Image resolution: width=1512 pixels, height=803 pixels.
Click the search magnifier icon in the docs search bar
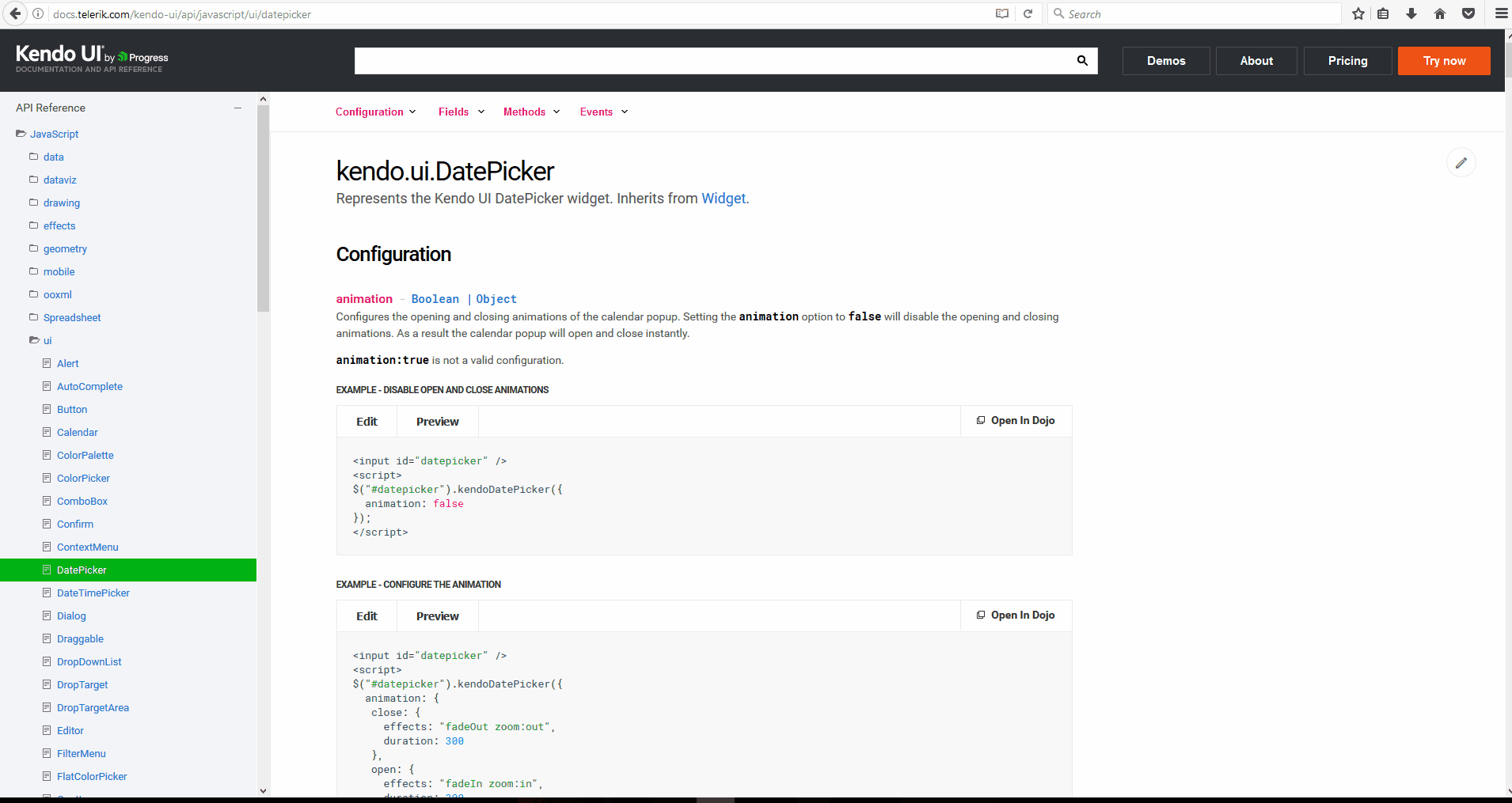[x=1082, y=61]
